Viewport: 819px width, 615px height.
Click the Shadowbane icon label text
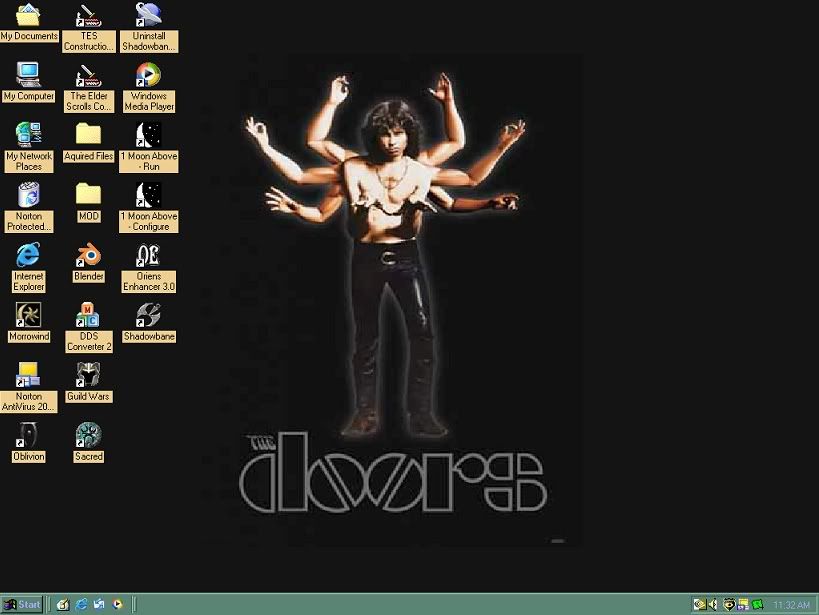(x=149, y=336)
